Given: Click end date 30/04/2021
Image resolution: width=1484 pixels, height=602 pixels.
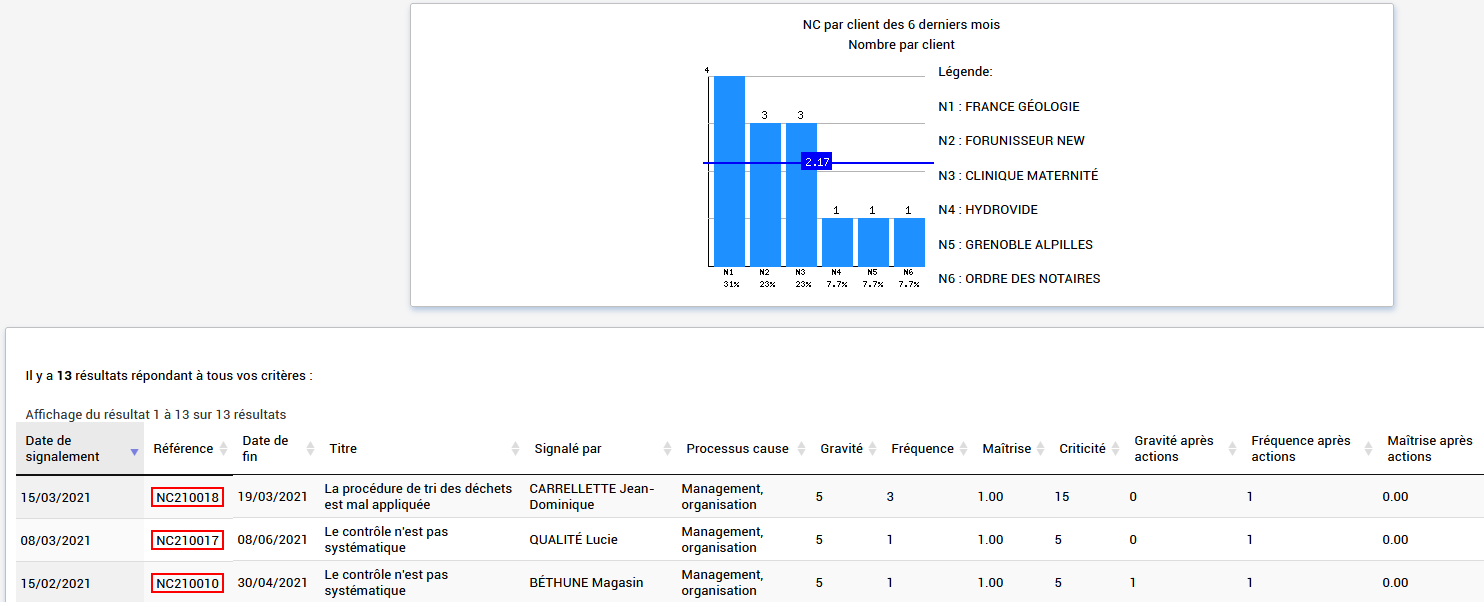Looking at the screenshot, I should tap(272, 583).
